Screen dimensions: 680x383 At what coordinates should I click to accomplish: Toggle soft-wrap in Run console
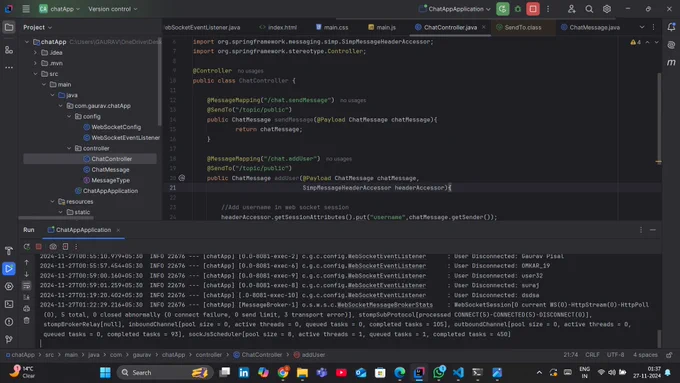(26, 286)
